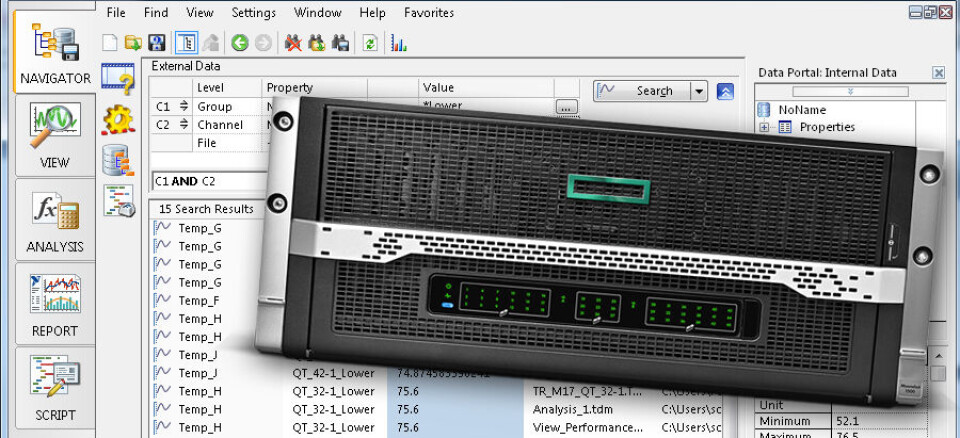This screenshot has width=960, height=438.
Task: Select the TR_M17_QT_32-1 file entry
Action: 588,391
